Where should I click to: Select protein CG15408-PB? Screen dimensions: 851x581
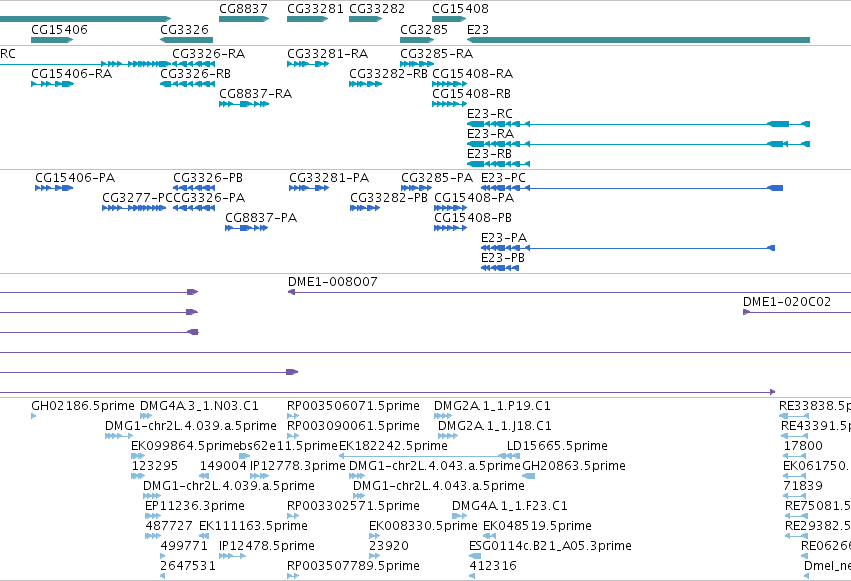pos(450,228)
